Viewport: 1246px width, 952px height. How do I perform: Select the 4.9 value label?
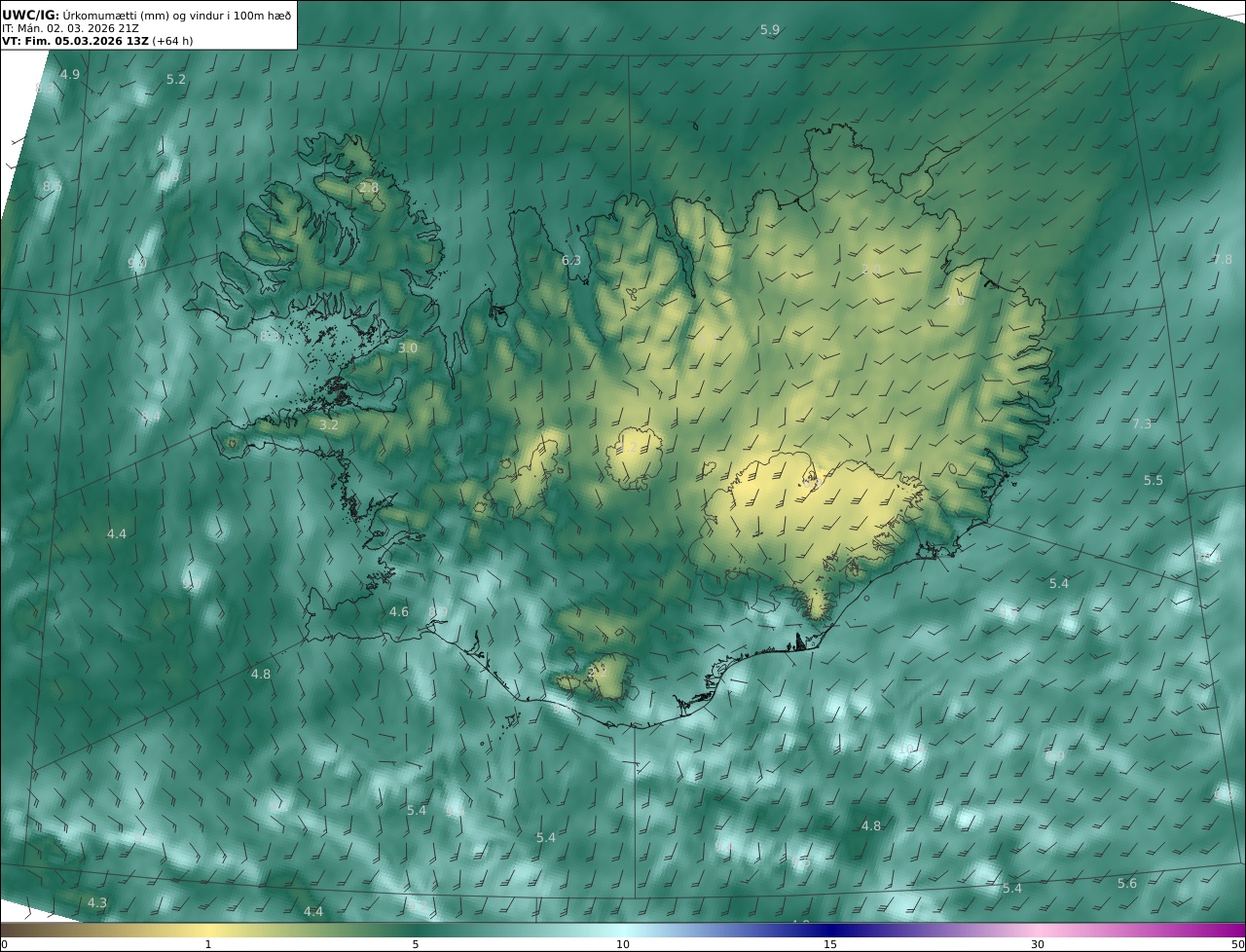point(70,74)
